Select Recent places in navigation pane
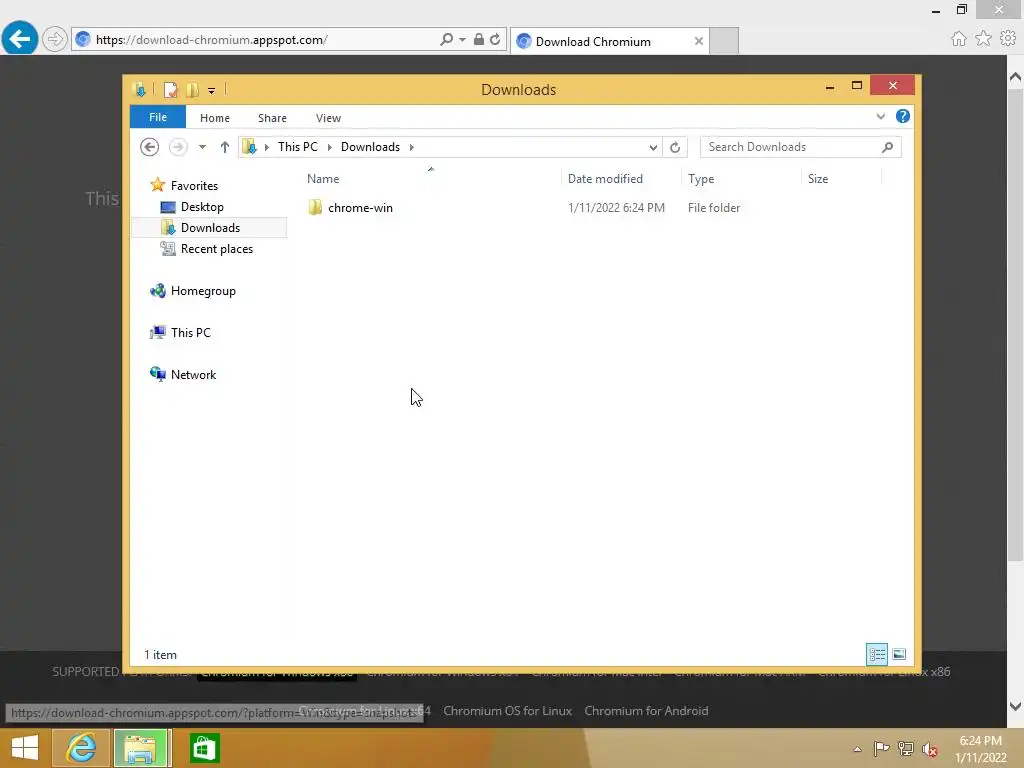 pyautogui.click(x=216, y=249)
